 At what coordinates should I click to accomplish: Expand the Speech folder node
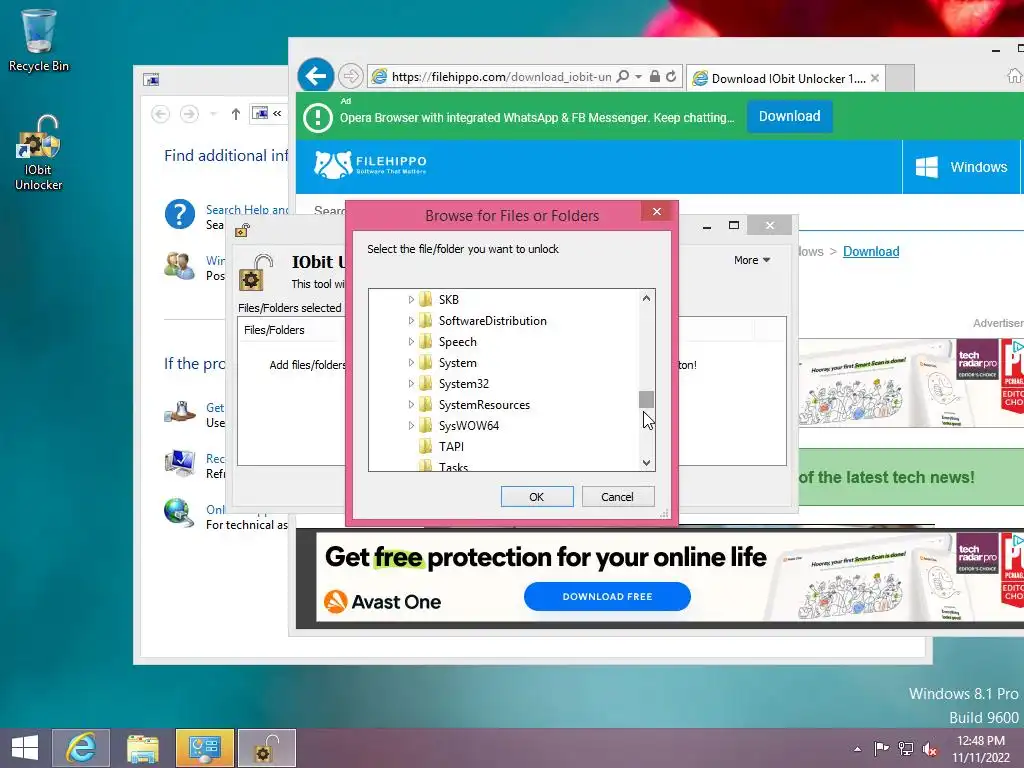tap(411, 342)
